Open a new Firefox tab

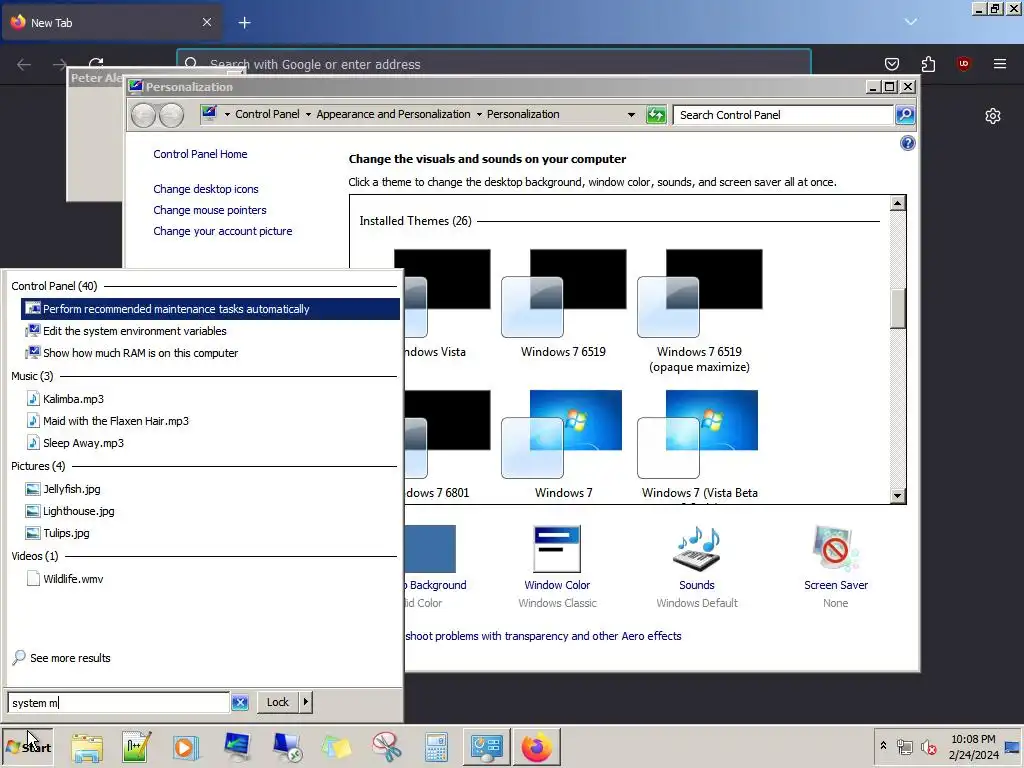coord(244,23)
